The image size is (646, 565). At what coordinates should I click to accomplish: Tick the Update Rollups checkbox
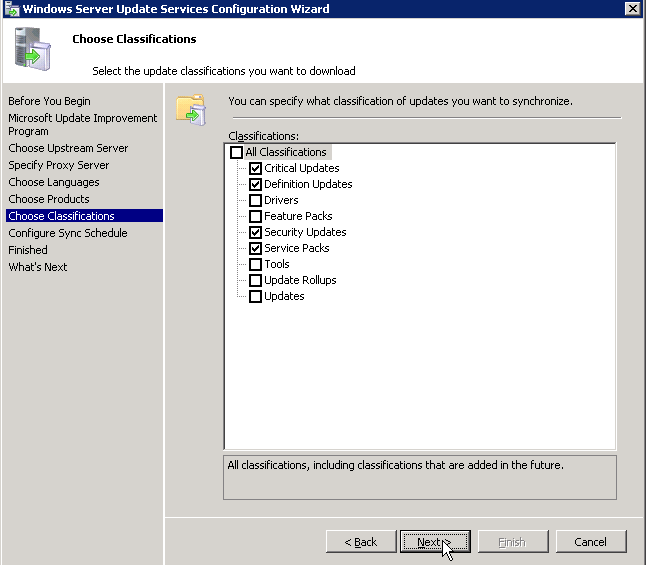[x=255, y=280]
